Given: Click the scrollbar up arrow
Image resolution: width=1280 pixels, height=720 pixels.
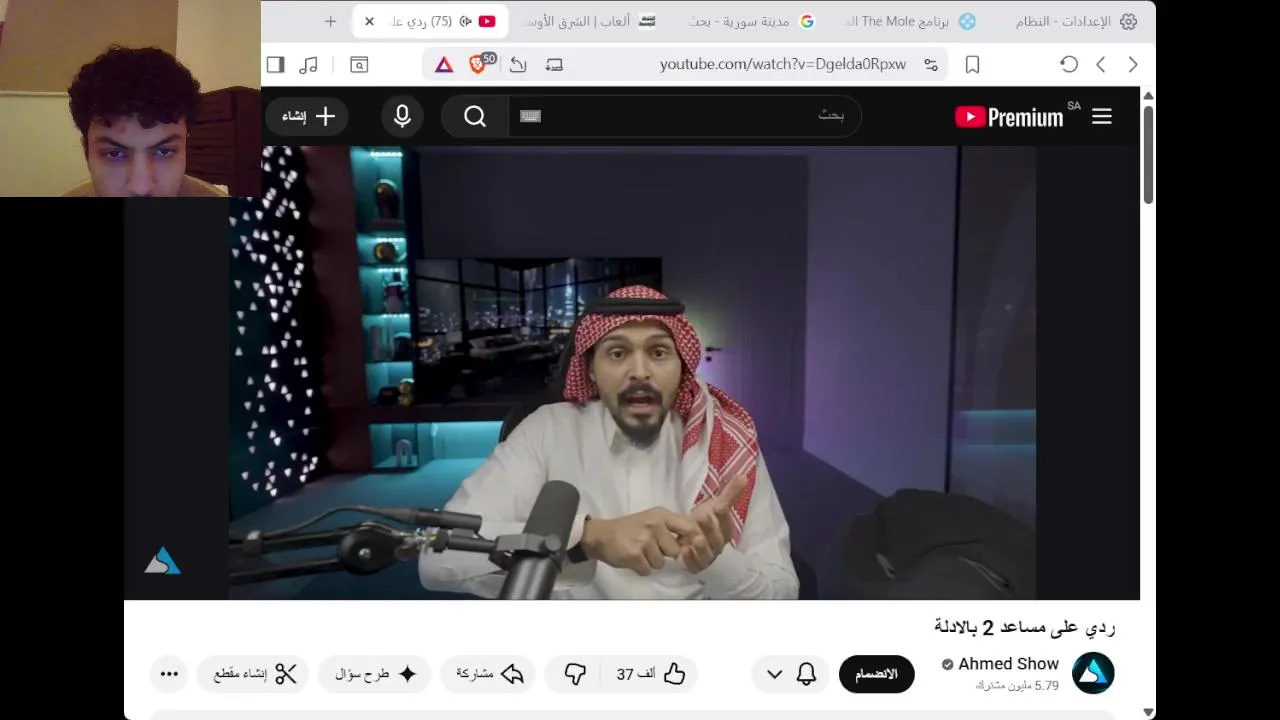Looking at the screenshot, I should (1148, 96).
